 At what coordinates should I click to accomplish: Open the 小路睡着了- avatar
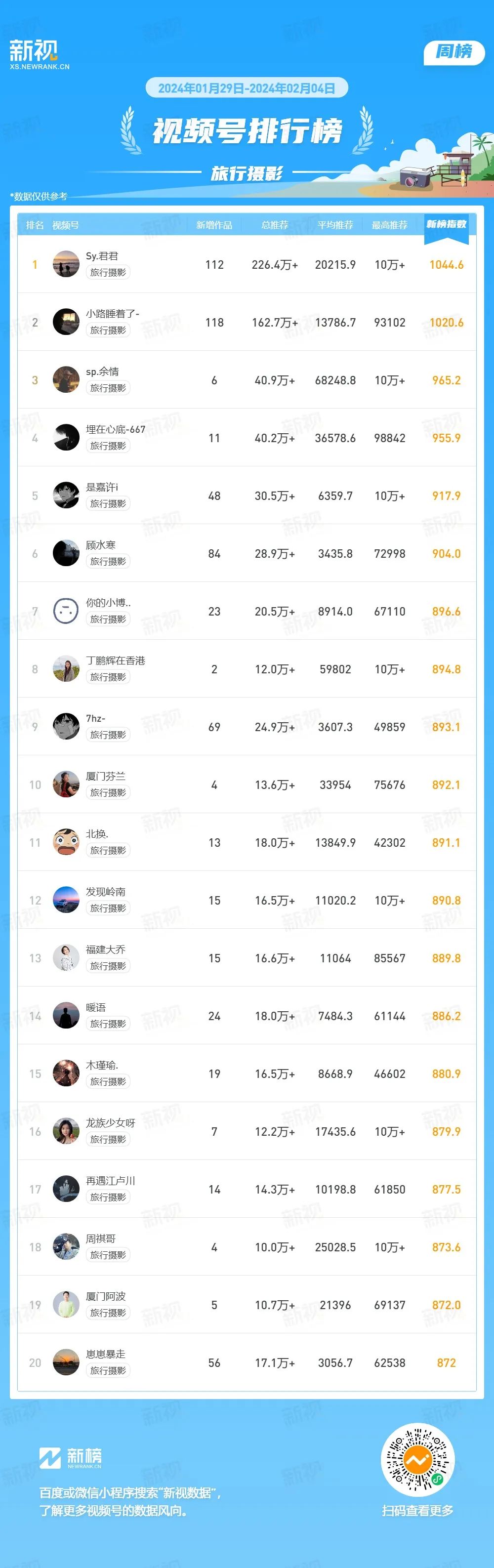66,322
